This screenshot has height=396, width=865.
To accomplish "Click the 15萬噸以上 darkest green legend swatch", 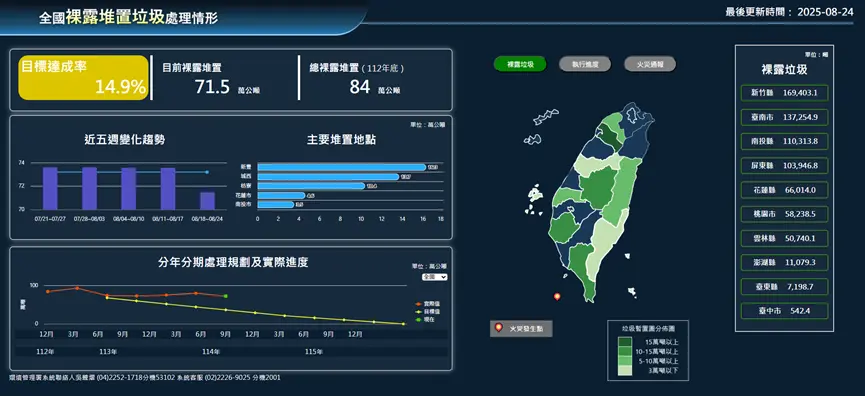I will [625, 341].
